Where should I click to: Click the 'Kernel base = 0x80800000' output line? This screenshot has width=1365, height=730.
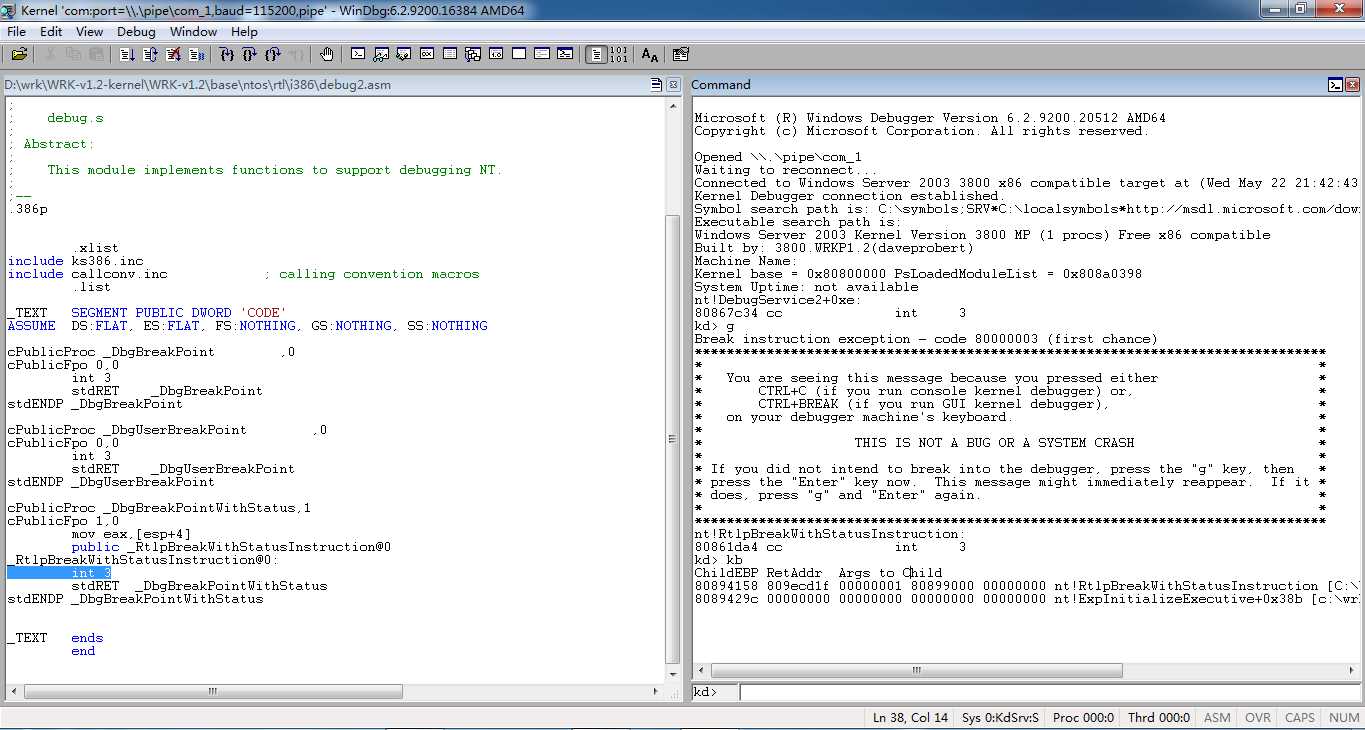click(x=918, y=274)
